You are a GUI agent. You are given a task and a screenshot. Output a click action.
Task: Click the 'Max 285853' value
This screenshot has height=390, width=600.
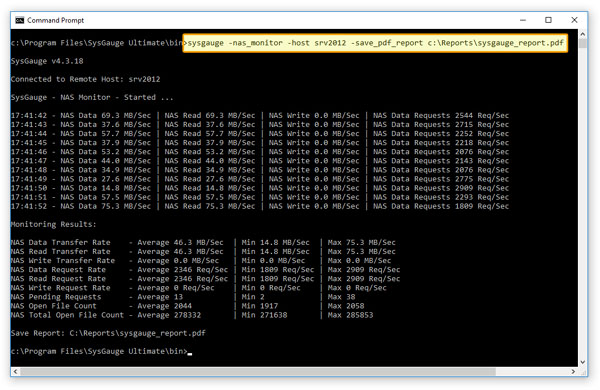(x=351, y=315)
